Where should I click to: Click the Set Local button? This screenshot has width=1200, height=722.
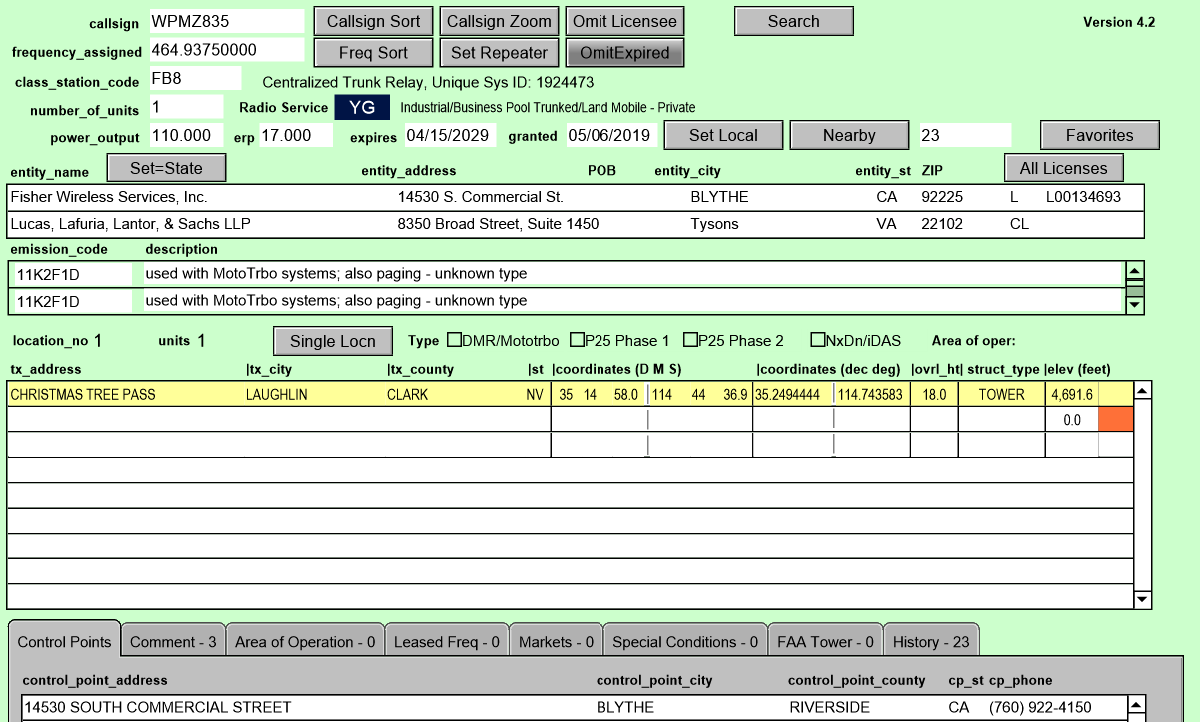pyautogui.click(x=723, y=134)
